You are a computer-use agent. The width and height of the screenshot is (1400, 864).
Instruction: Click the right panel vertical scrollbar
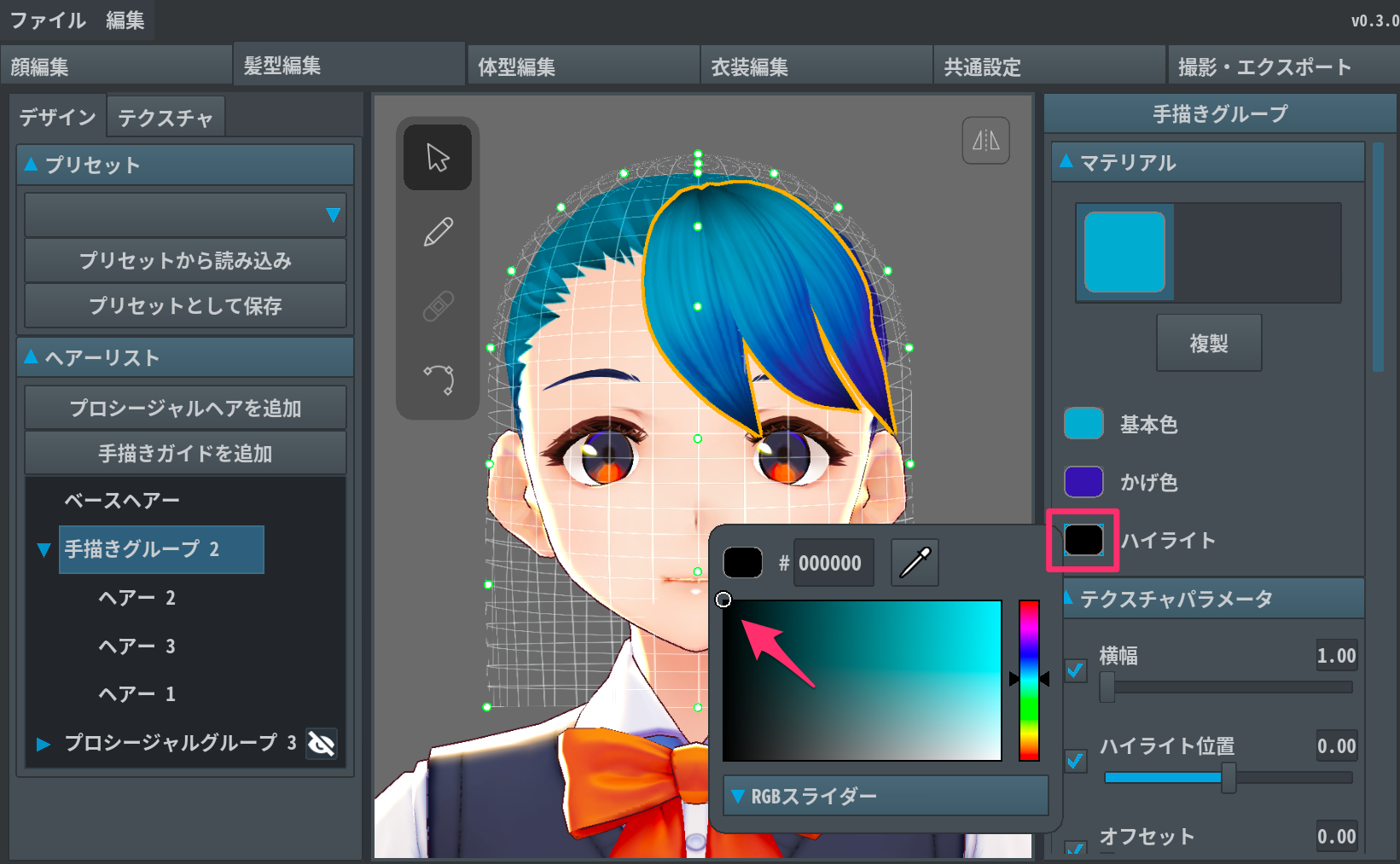click(x=1378, y=256)
